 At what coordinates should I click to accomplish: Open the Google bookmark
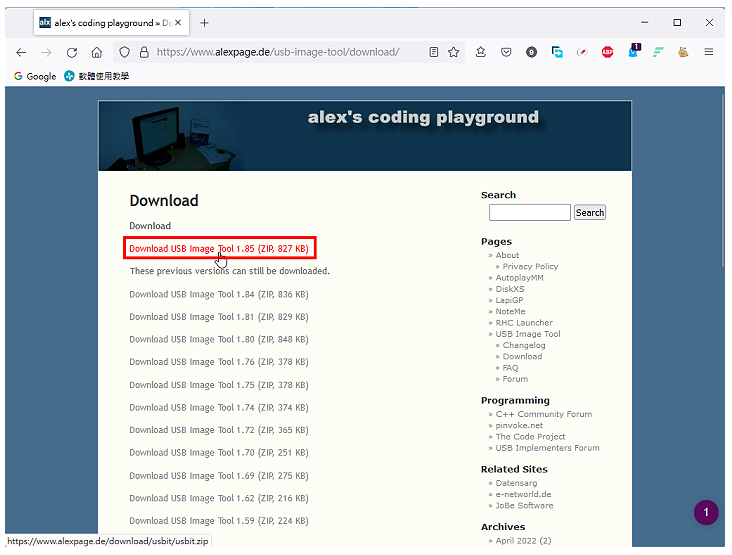pos(35,76)
